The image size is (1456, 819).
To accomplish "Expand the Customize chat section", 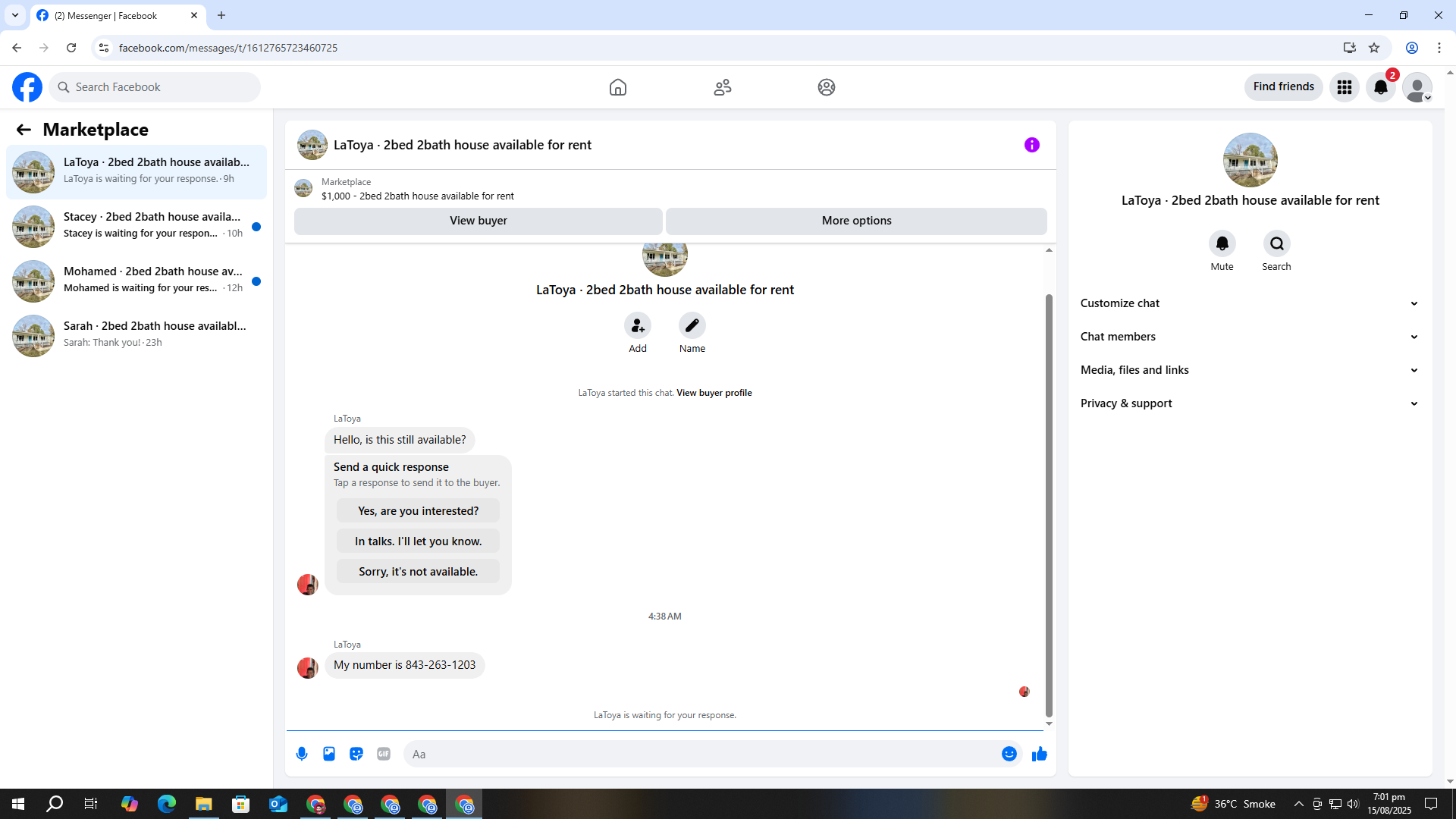I will [1249, 303].
